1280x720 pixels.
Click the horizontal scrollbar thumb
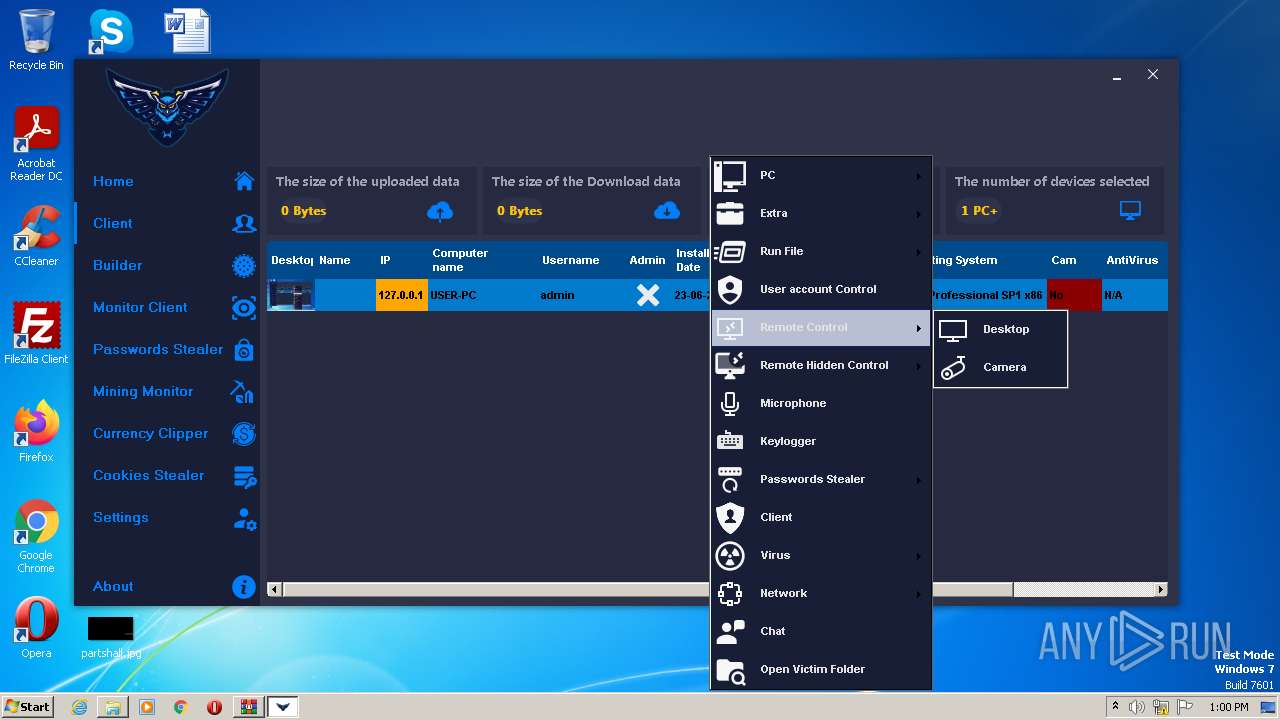648,590
